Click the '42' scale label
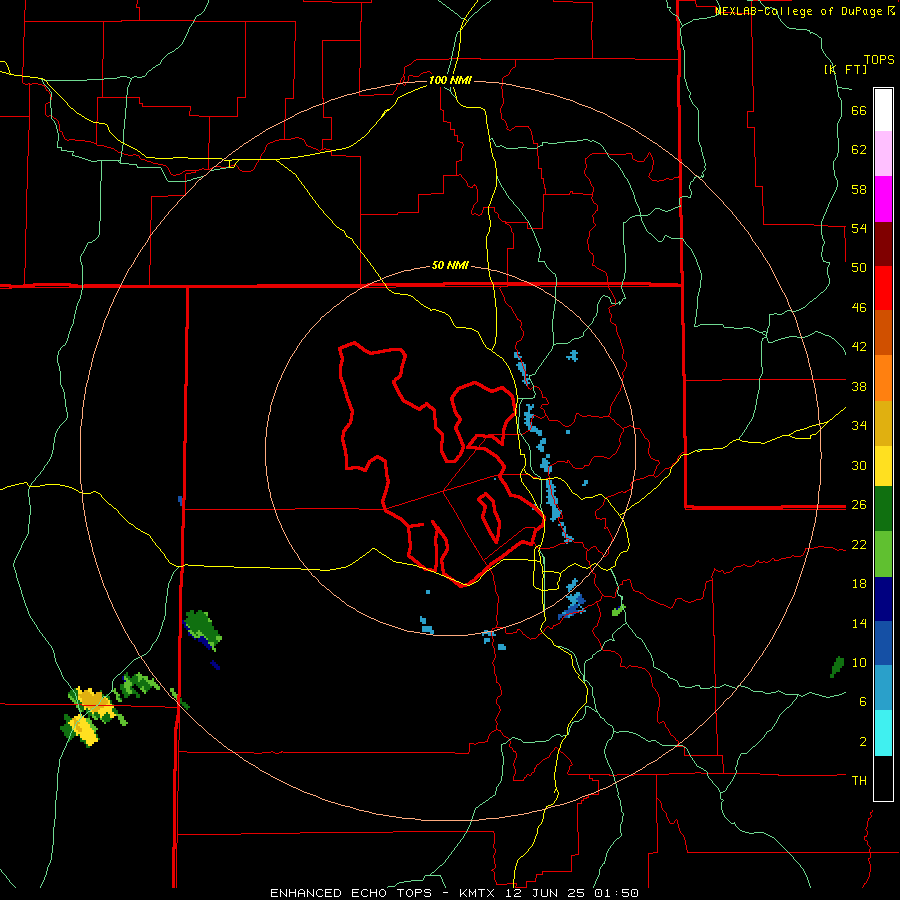The width and height of the screenshot is (900, 900). tap(859, 347)
